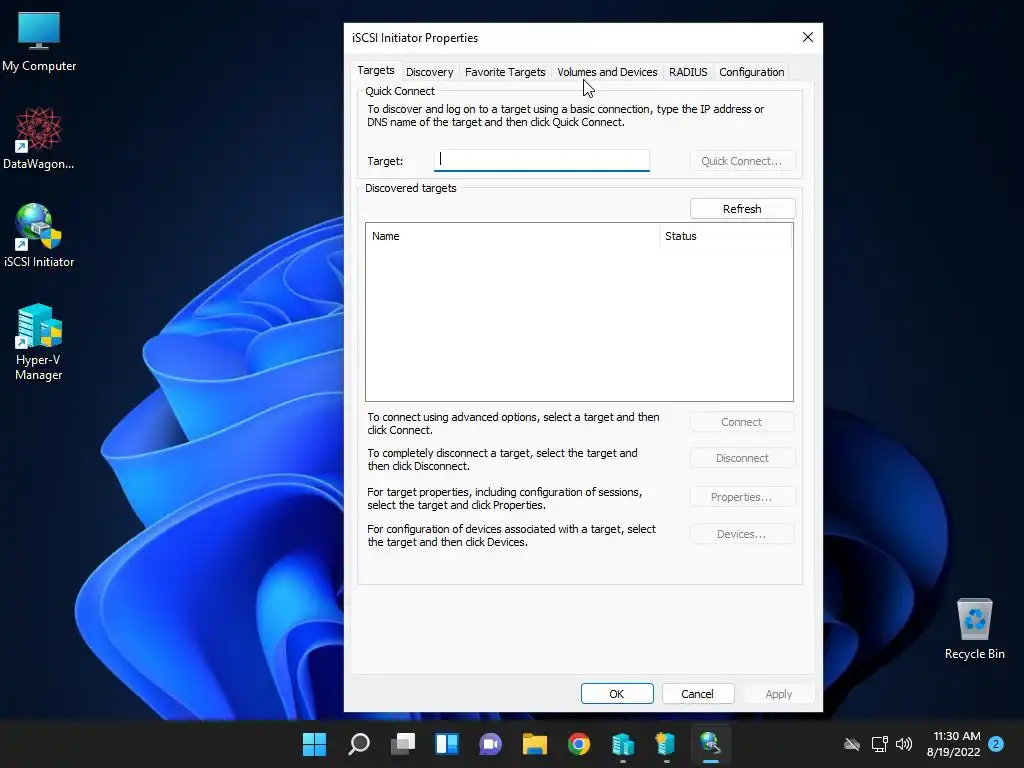Open the notification count badge

point(996,744)
